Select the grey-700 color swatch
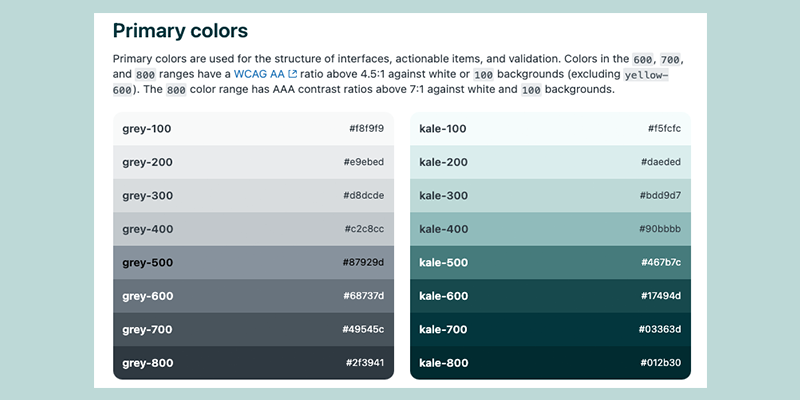Image resolution: width=800 pixels, height=400 pixels. (254, 330)
